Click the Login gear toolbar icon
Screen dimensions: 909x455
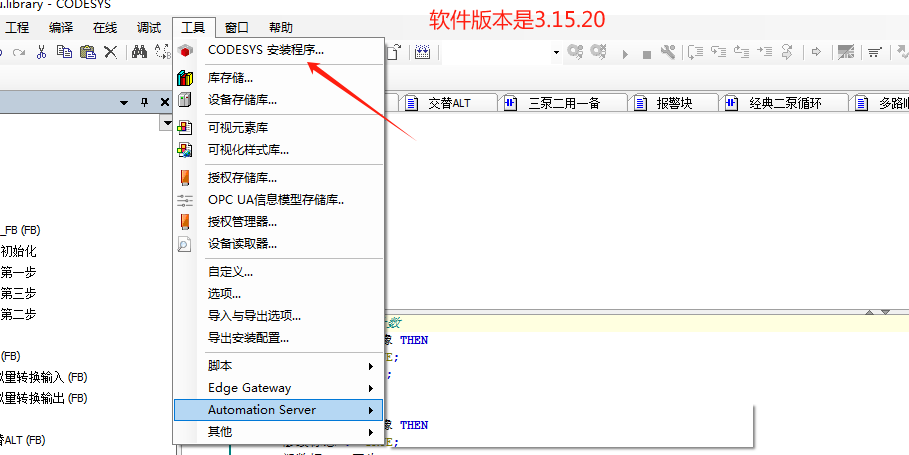(x=575, y=52)
